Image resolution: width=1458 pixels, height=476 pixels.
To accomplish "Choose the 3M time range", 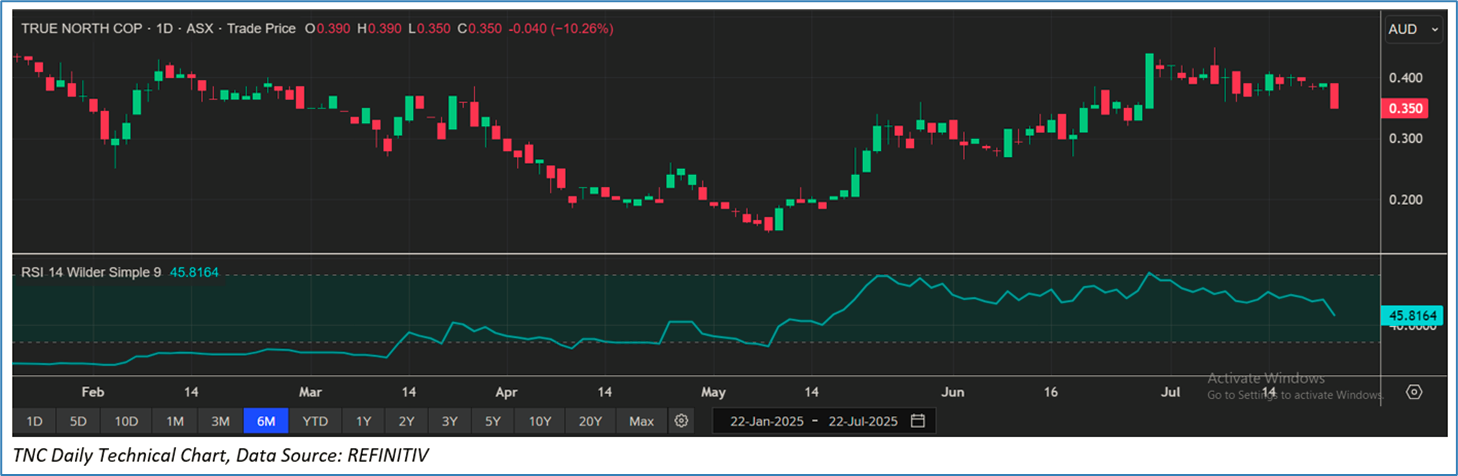I will click(221, 421).
